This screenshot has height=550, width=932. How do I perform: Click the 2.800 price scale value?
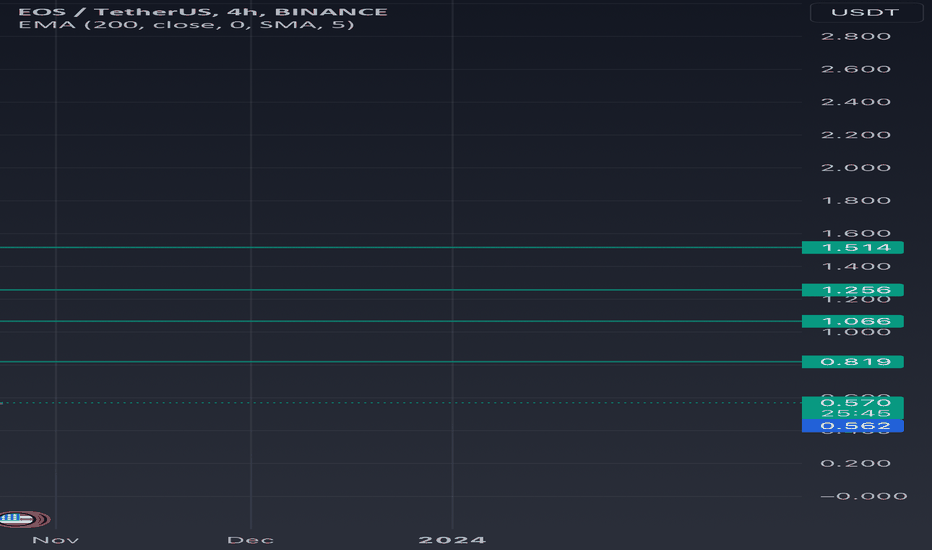coord(855,36)
